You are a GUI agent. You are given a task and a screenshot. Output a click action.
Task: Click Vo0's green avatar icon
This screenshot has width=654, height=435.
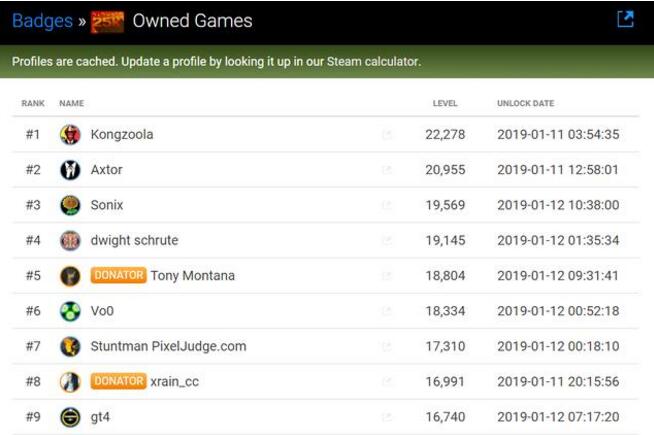coord(70,311)
